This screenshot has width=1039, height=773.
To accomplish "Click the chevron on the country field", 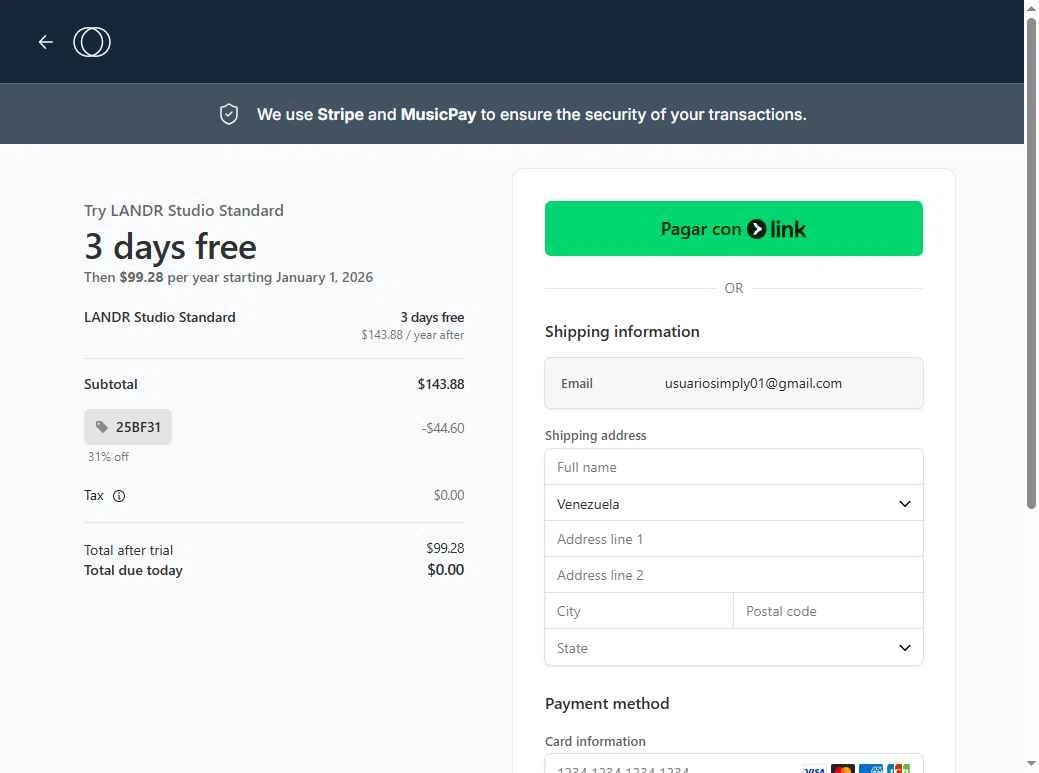I will pyautogui.click(x=904, y=504).
